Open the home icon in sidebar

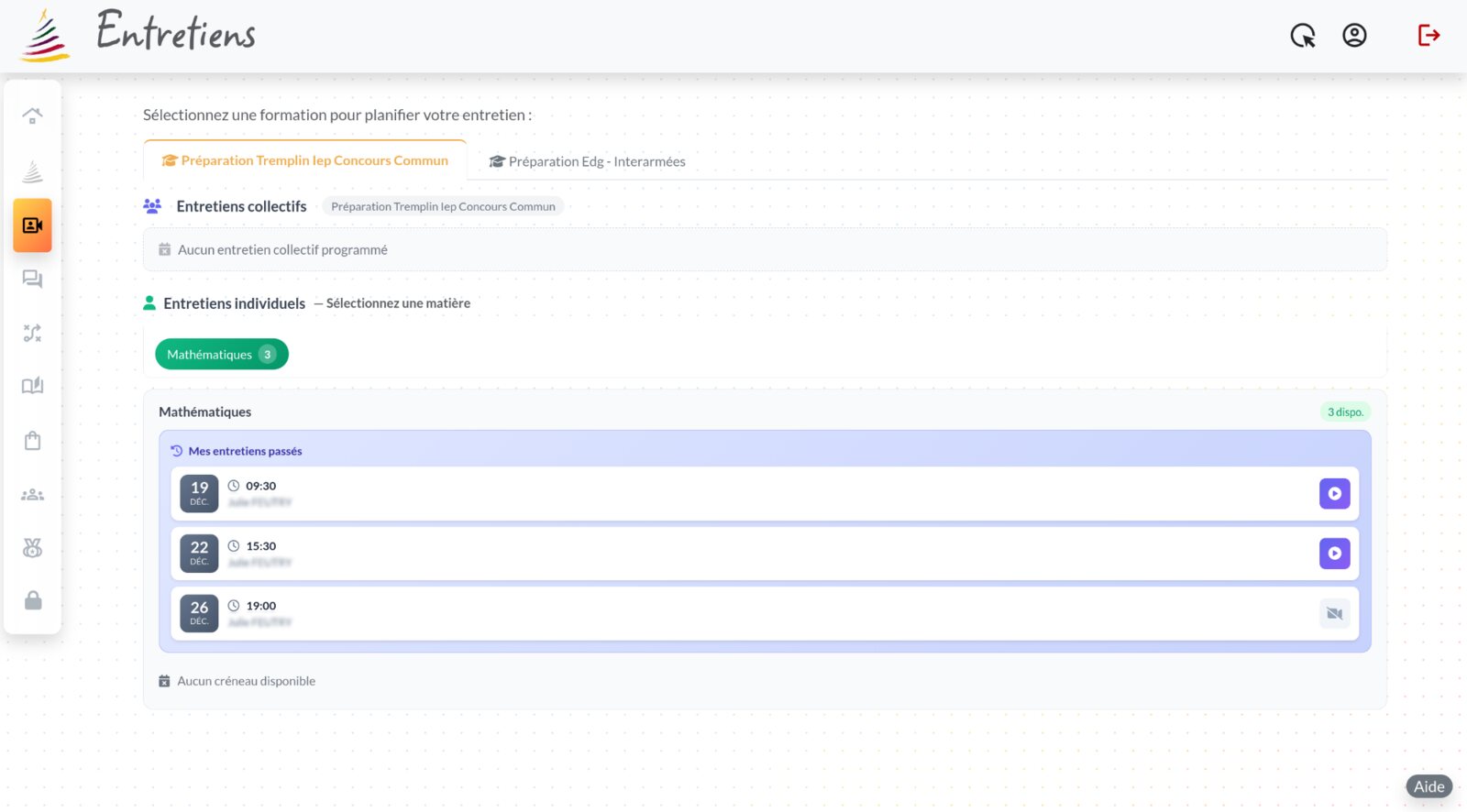[x=32, y=116]
